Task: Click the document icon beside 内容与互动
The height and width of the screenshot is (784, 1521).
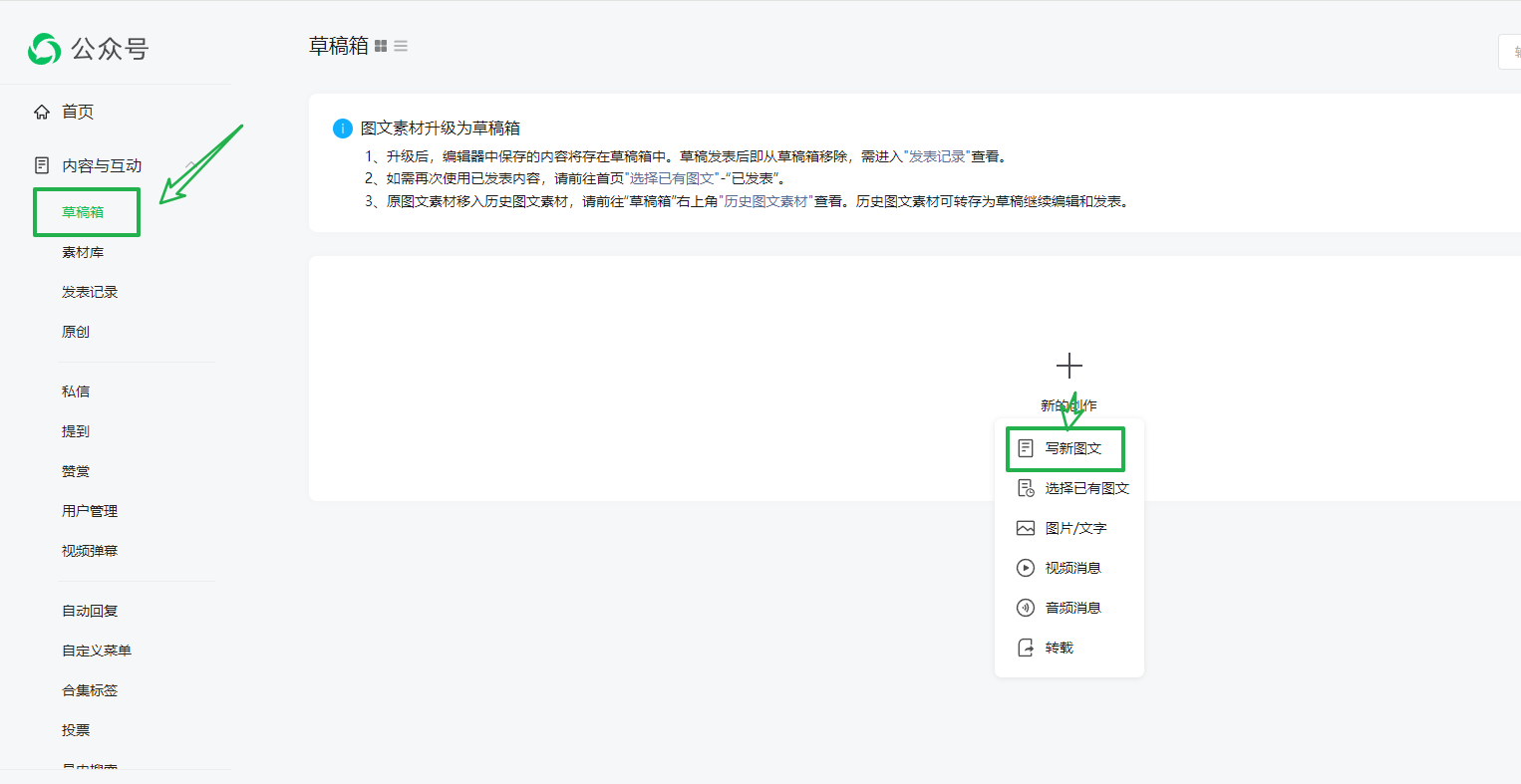Action: coord(42,165)
